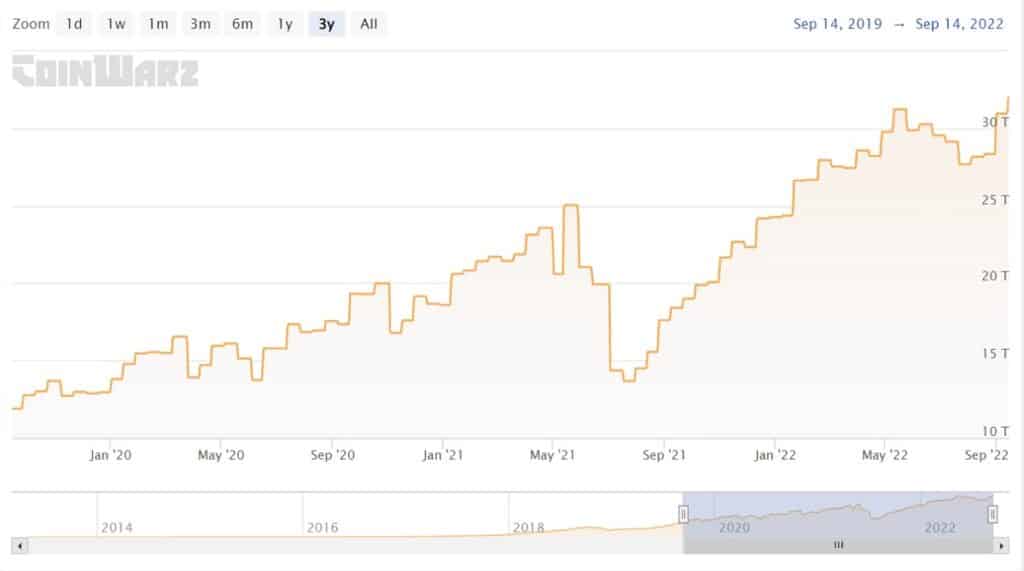Choose the 3m zoom option
The width and height of the screenshot is (1024, 571).
click(x=200, y=24)
